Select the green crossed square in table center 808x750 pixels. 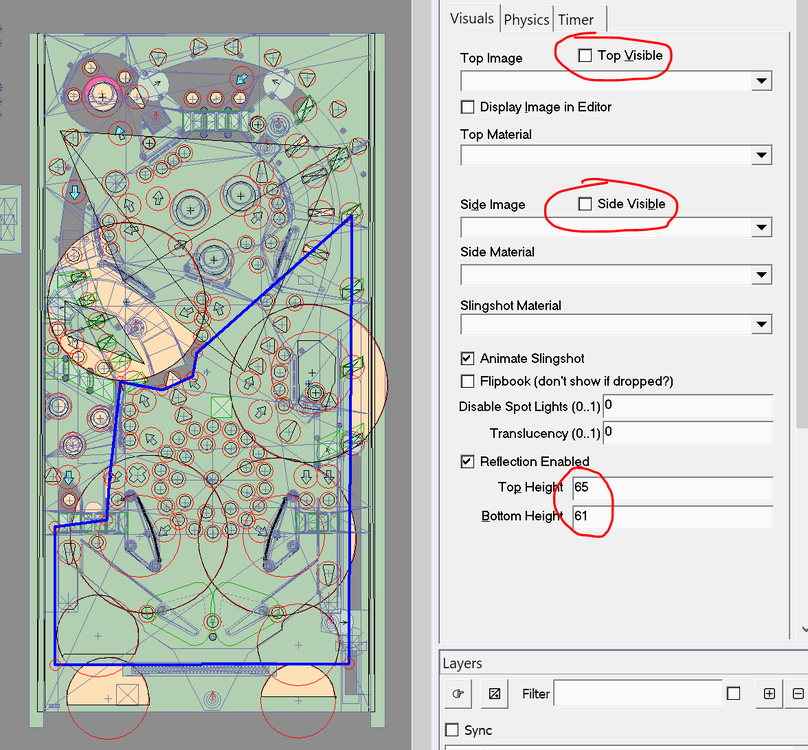click(222, 407)
